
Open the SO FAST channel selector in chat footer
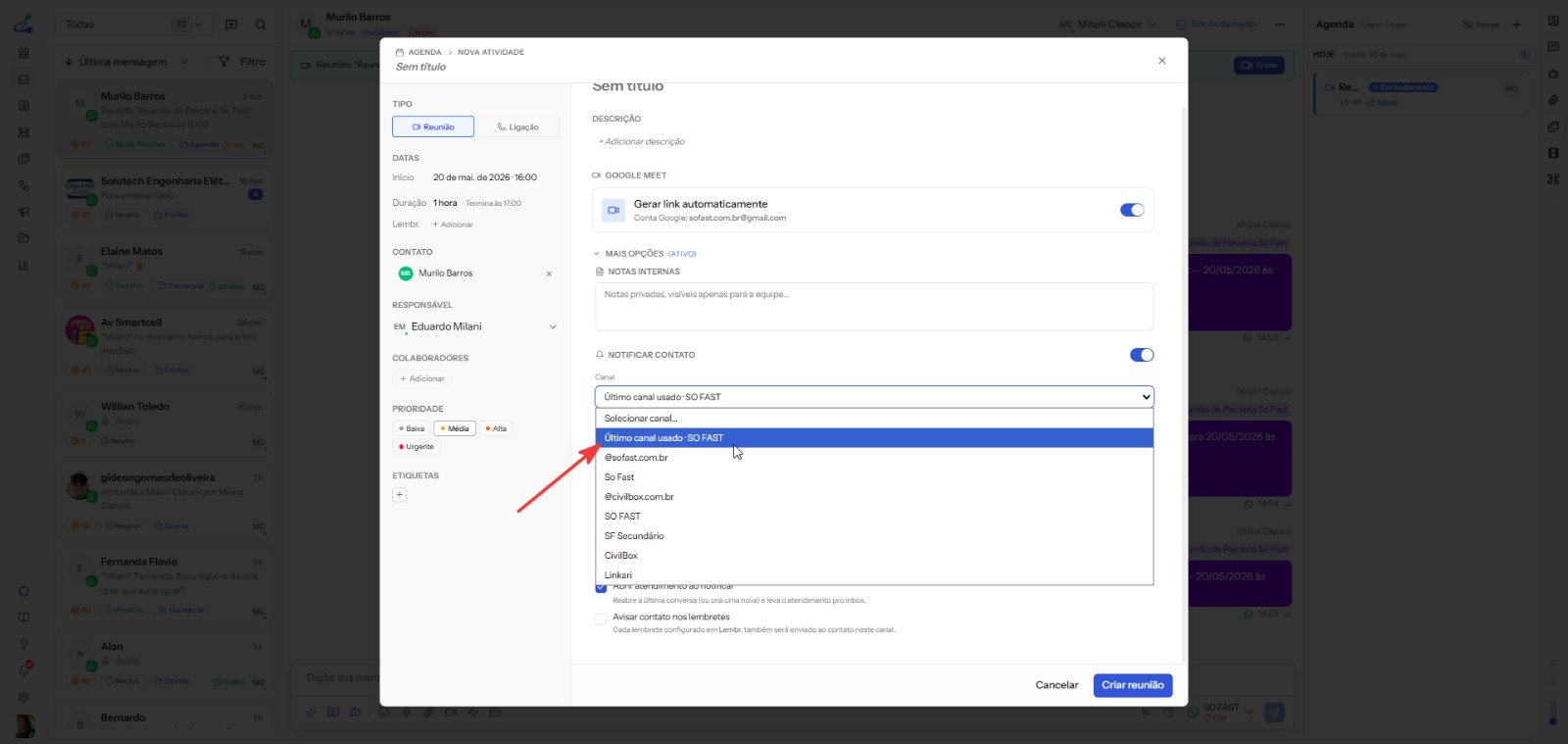pyautogui.click(x=1222, y=712)
